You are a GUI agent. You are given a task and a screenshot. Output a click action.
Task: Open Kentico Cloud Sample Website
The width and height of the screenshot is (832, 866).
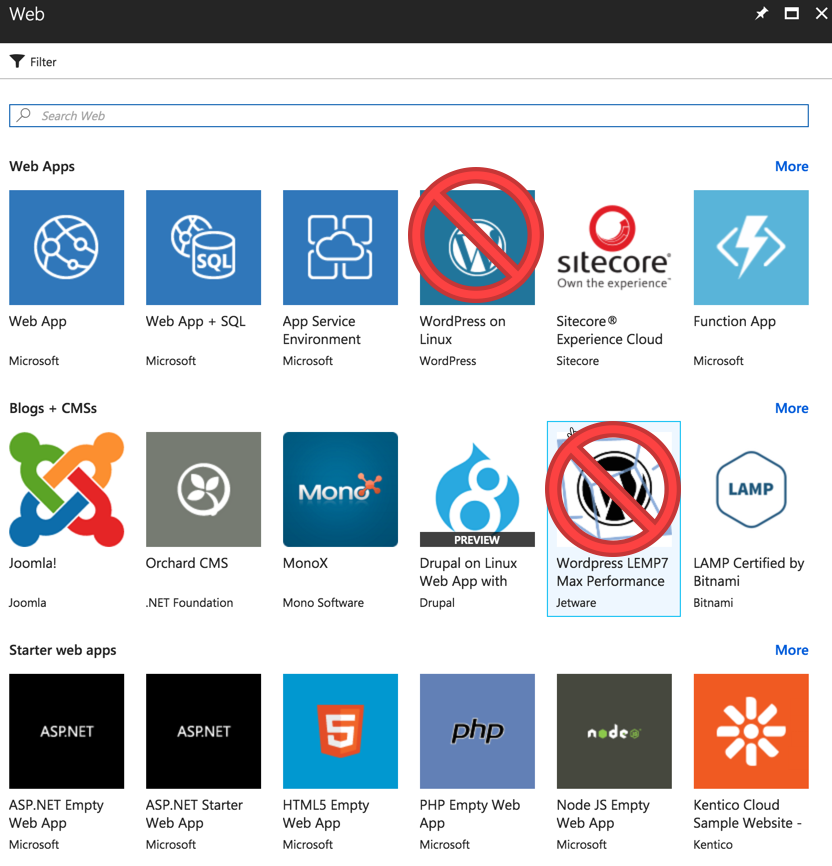[x=751, y=731]
